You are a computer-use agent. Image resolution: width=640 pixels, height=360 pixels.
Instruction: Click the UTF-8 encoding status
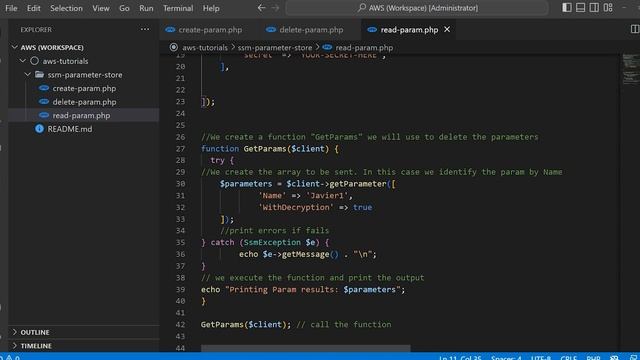[x=540, y=357]
